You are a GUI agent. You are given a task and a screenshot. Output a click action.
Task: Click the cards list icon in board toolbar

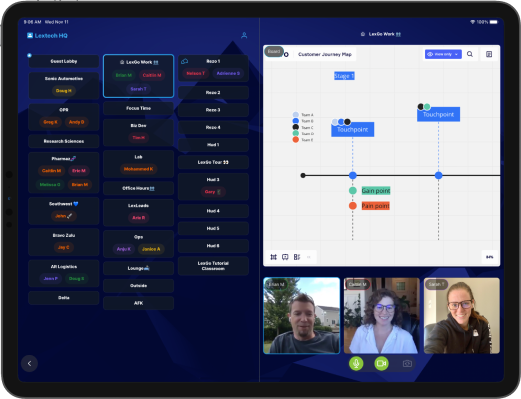297,257
